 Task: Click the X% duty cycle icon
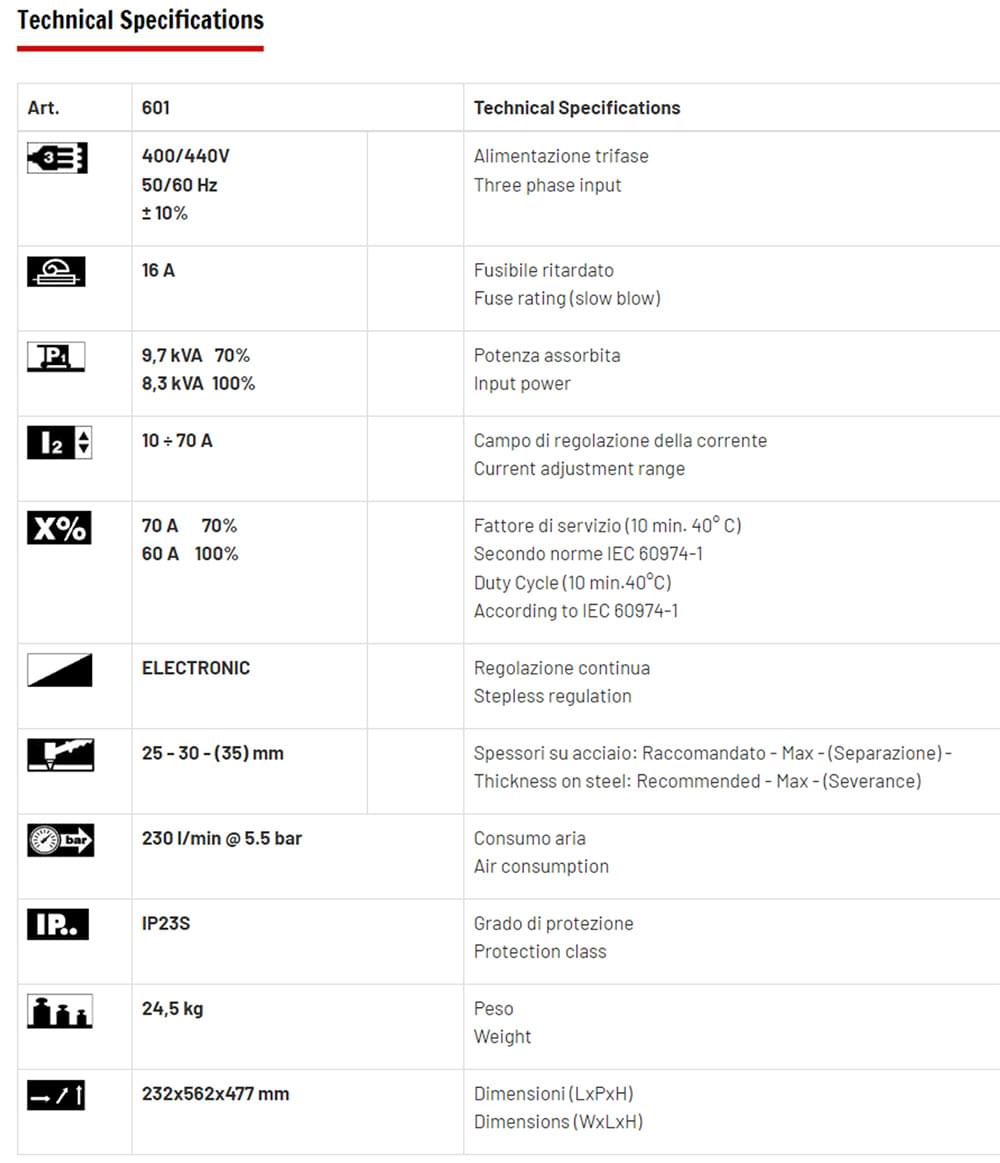58,528
